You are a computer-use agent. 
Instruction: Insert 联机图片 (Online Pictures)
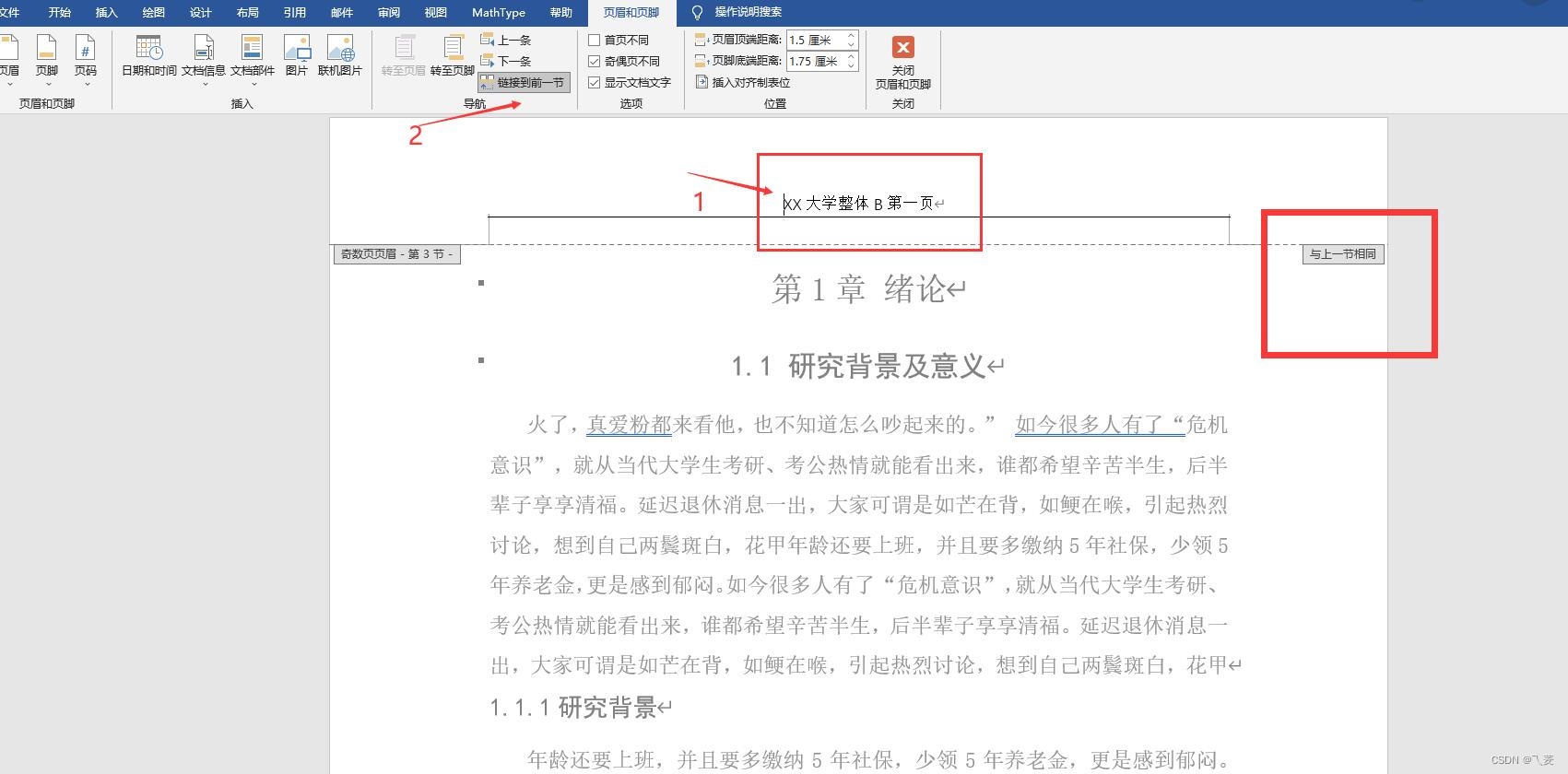(340, 55)
